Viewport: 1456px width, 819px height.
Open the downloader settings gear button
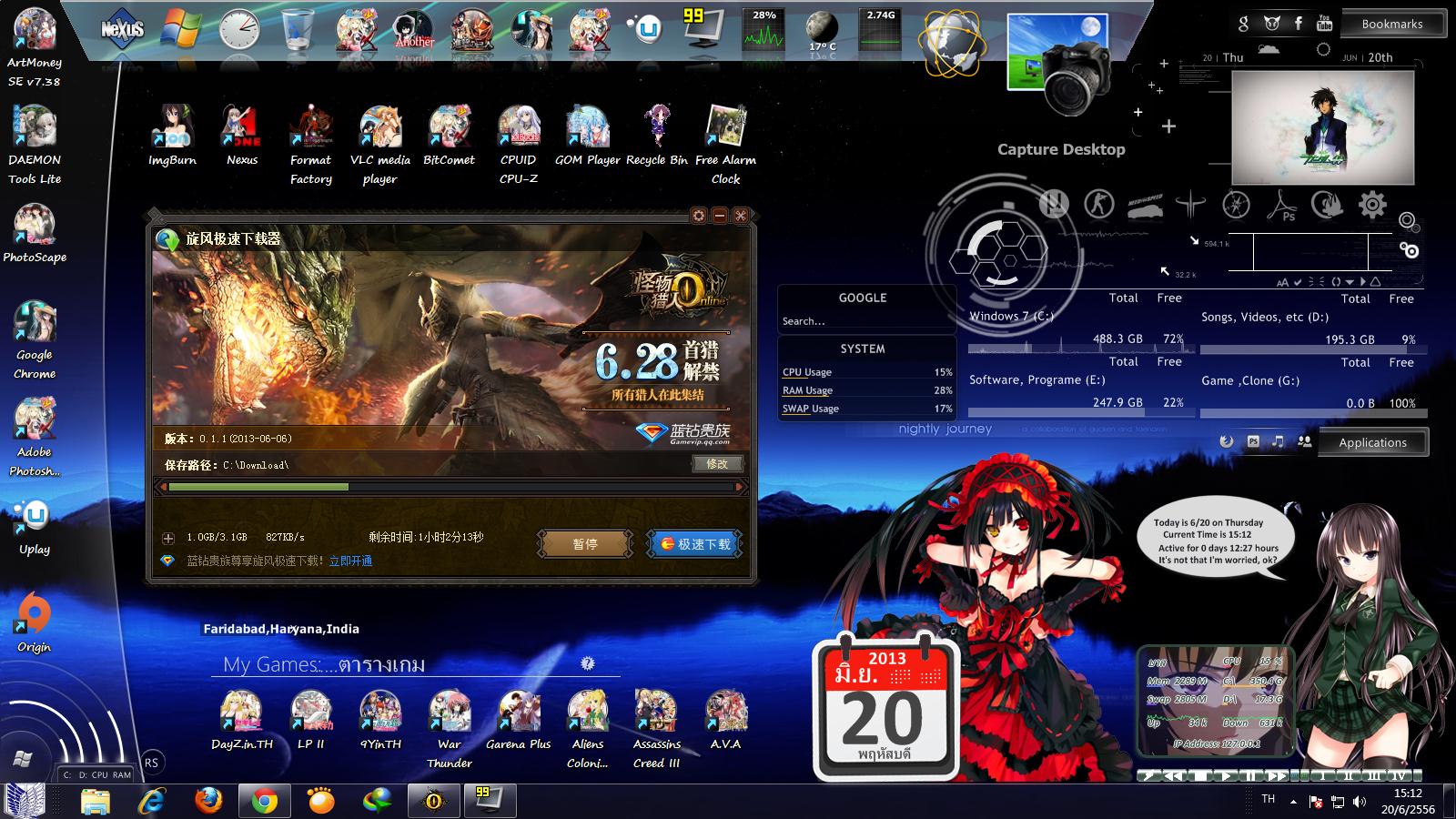point(698,216)
